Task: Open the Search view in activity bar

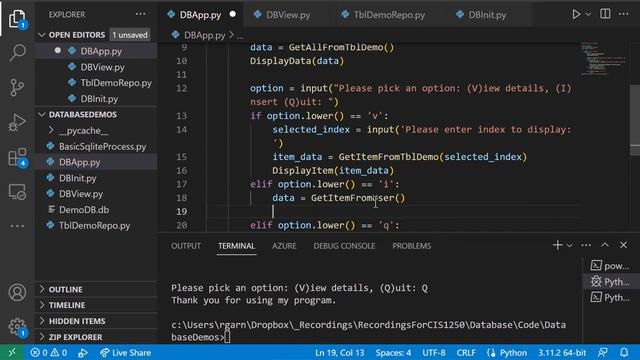Action: point(17,53)
